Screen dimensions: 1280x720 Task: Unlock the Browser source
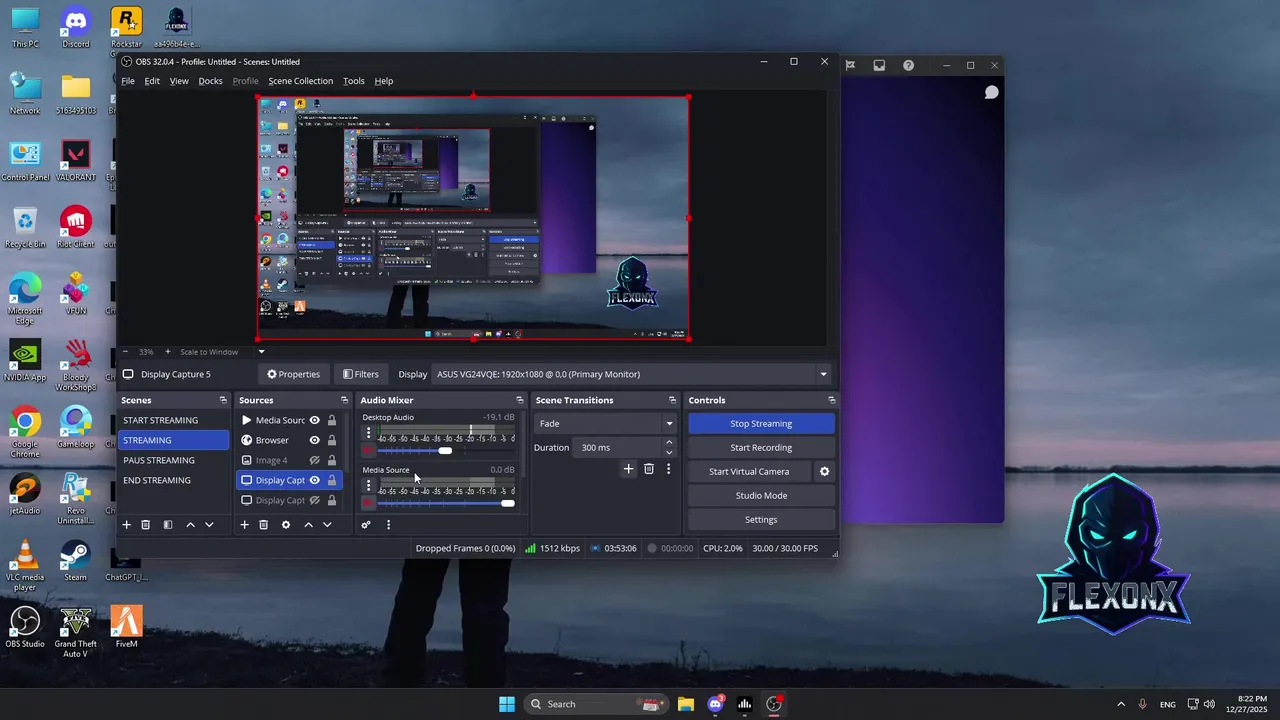pyautogui.click(x=332, y=440)
